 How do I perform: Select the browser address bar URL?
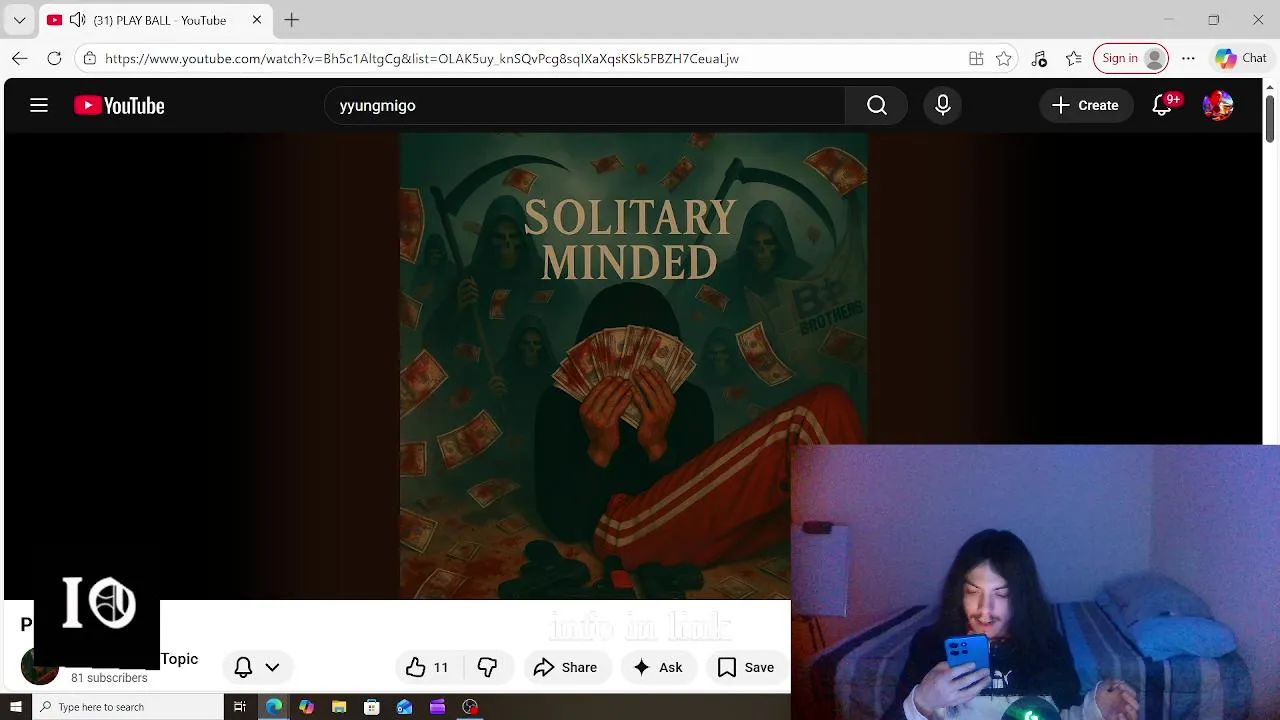point(422,58)
